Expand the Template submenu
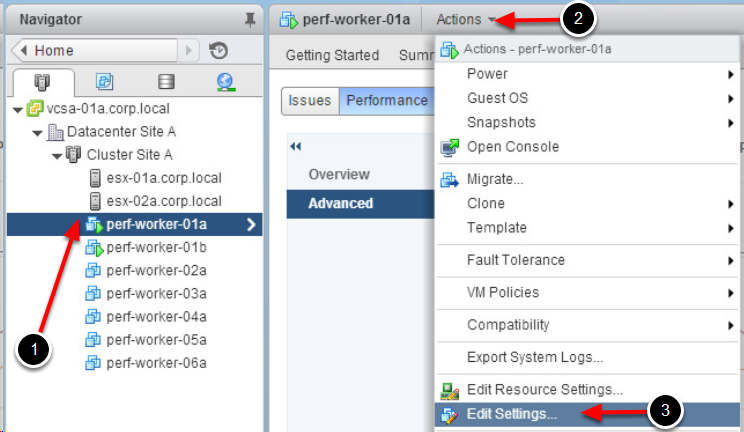The height and width of the screenshot is (432, 744). point(731,228)
